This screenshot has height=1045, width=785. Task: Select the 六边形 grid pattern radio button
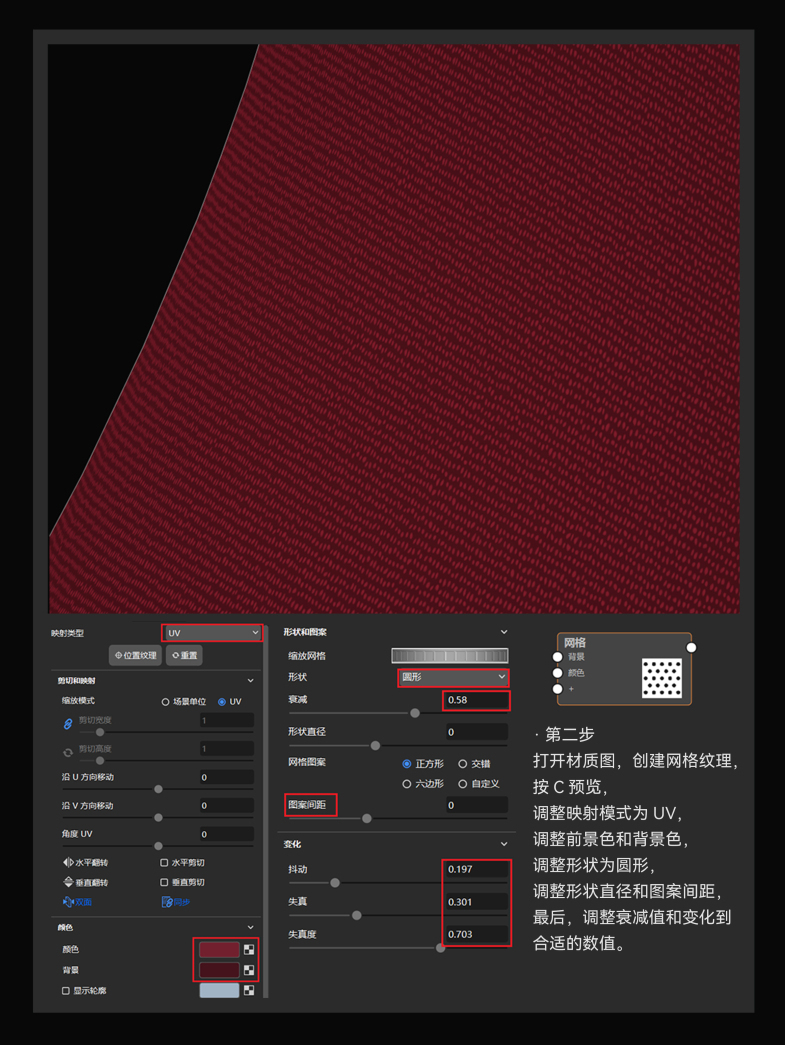[x=407, y=784]
